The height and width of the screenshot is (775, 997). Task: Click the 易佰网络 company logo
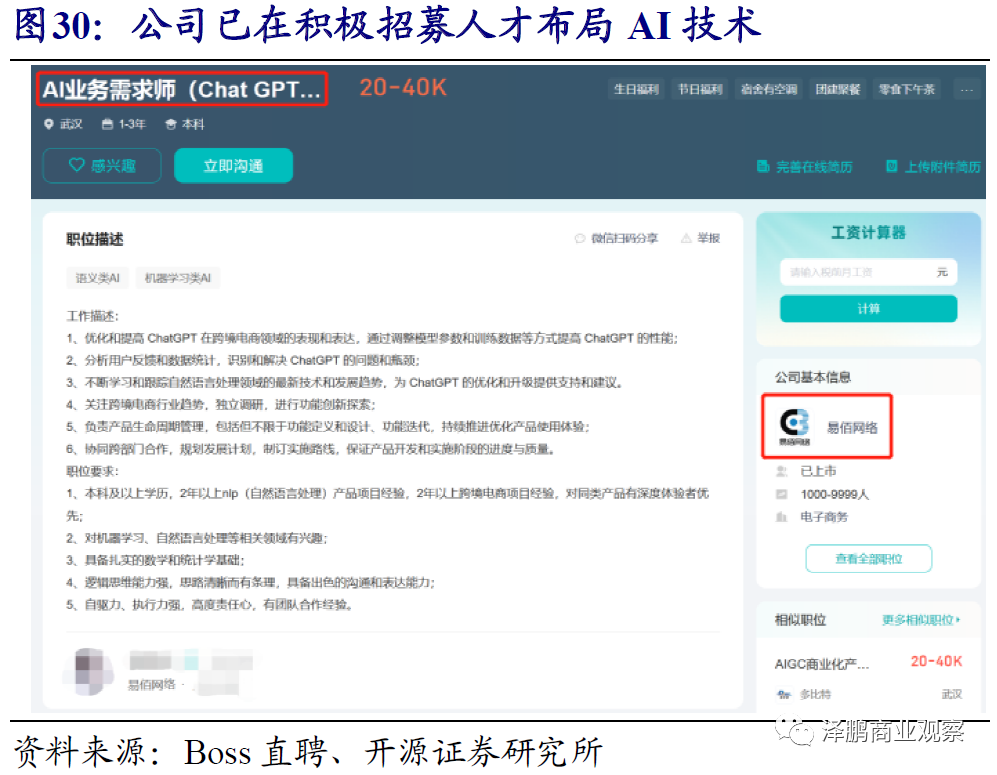795,427
